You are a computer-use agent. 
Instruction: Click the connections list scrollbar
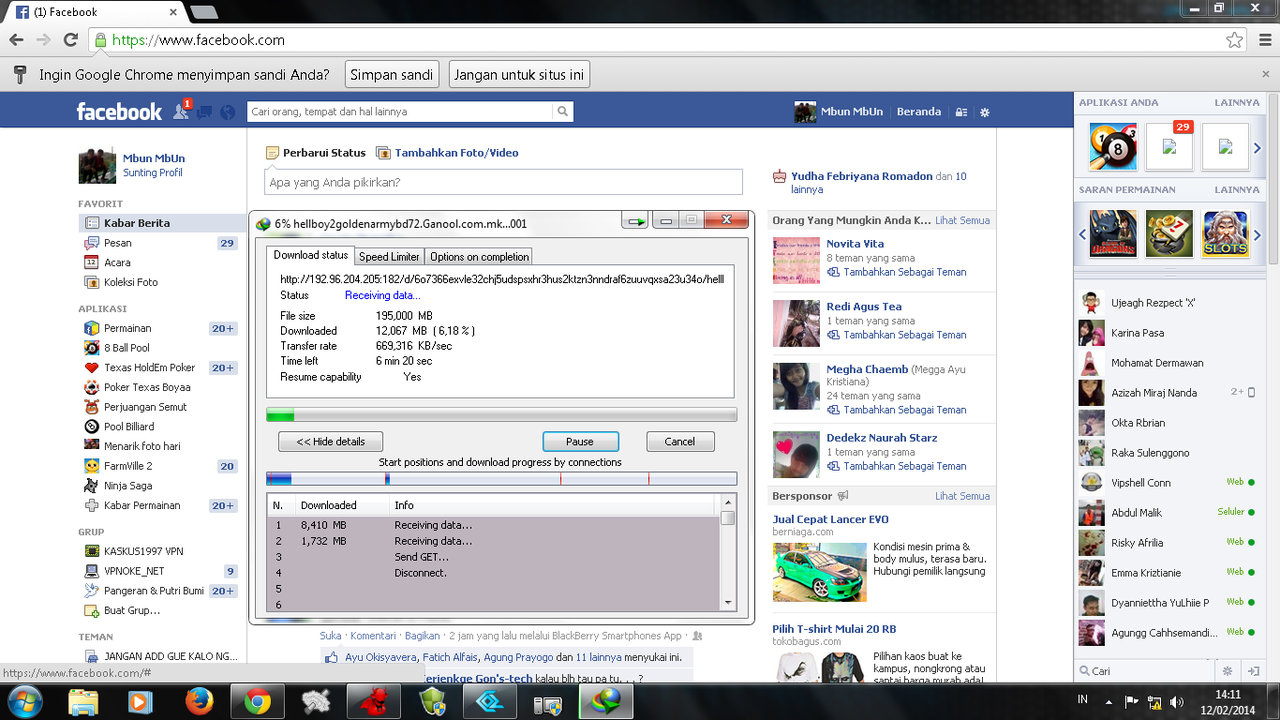coord(728,552)
